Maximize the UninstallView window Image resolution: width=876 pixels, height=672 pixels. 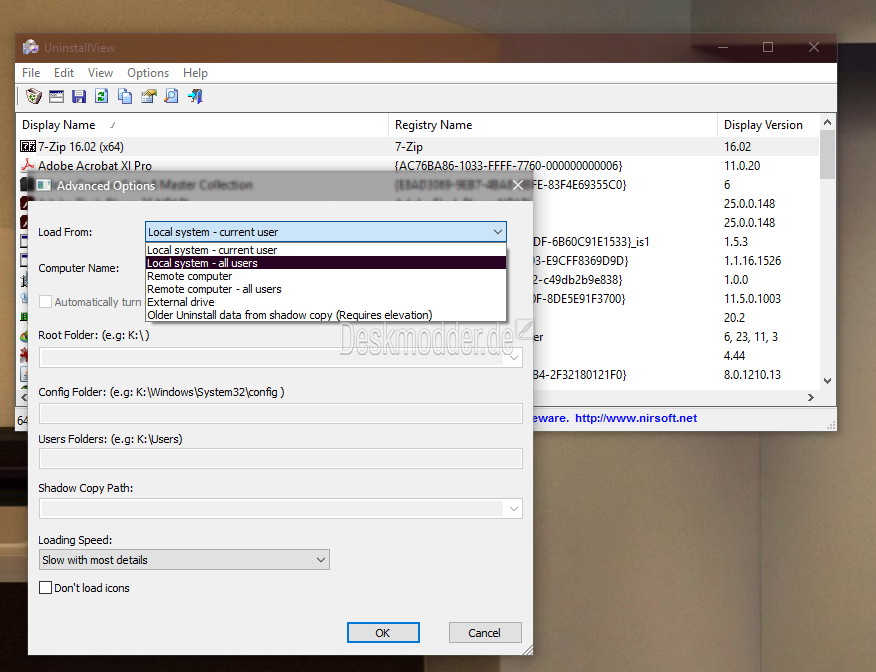(x=768, y=47)
